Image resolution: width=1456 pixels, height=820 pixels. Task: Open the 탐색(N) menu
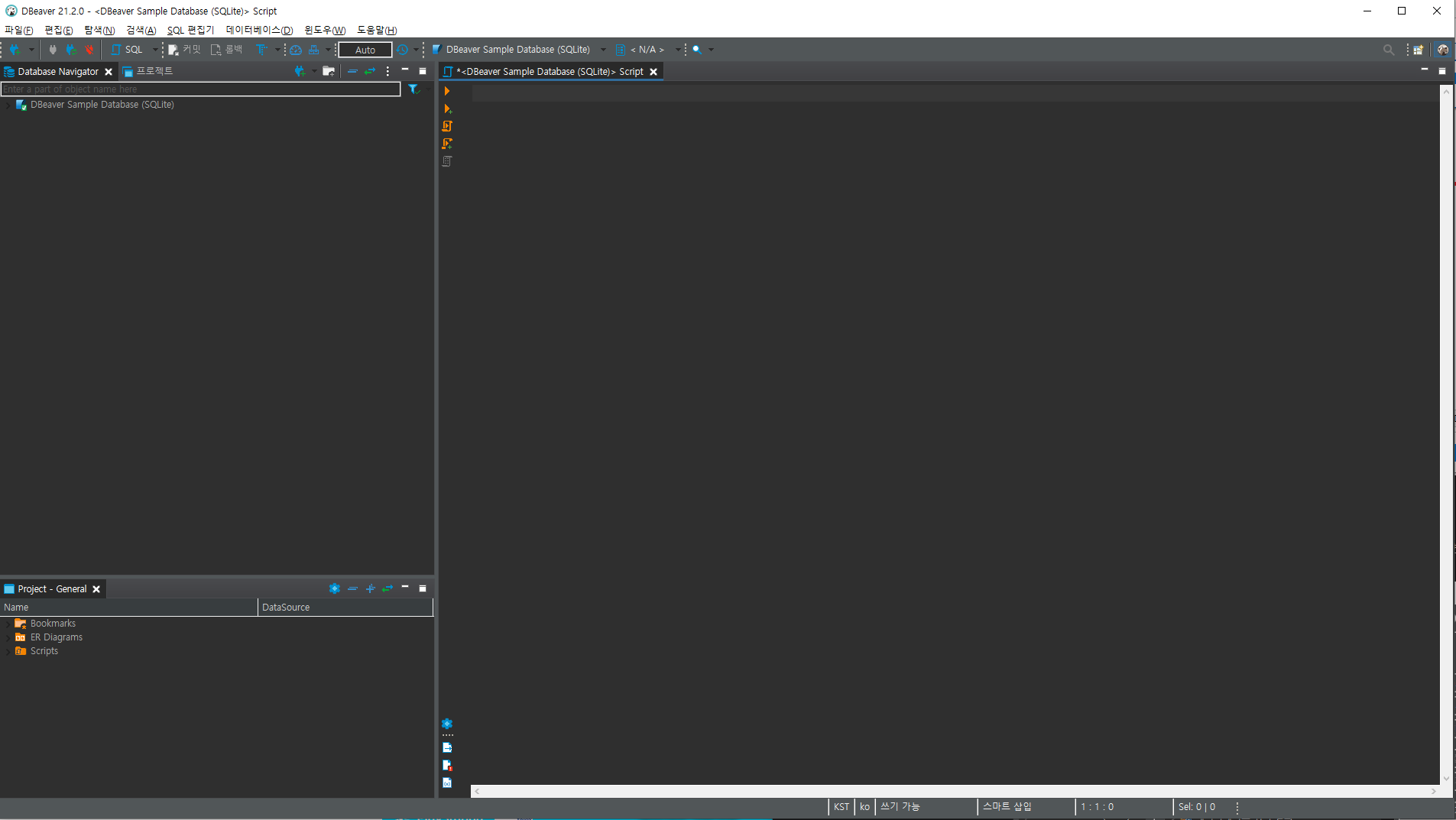[99, 30]
